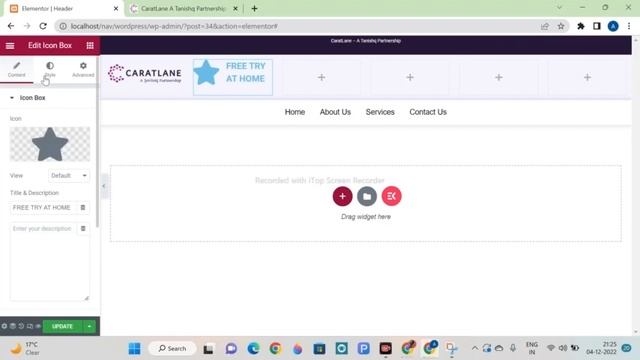This screenshot has width=640, height=360.
Task: Open Chrome three-dot menu
Action: tap(629, 26)
